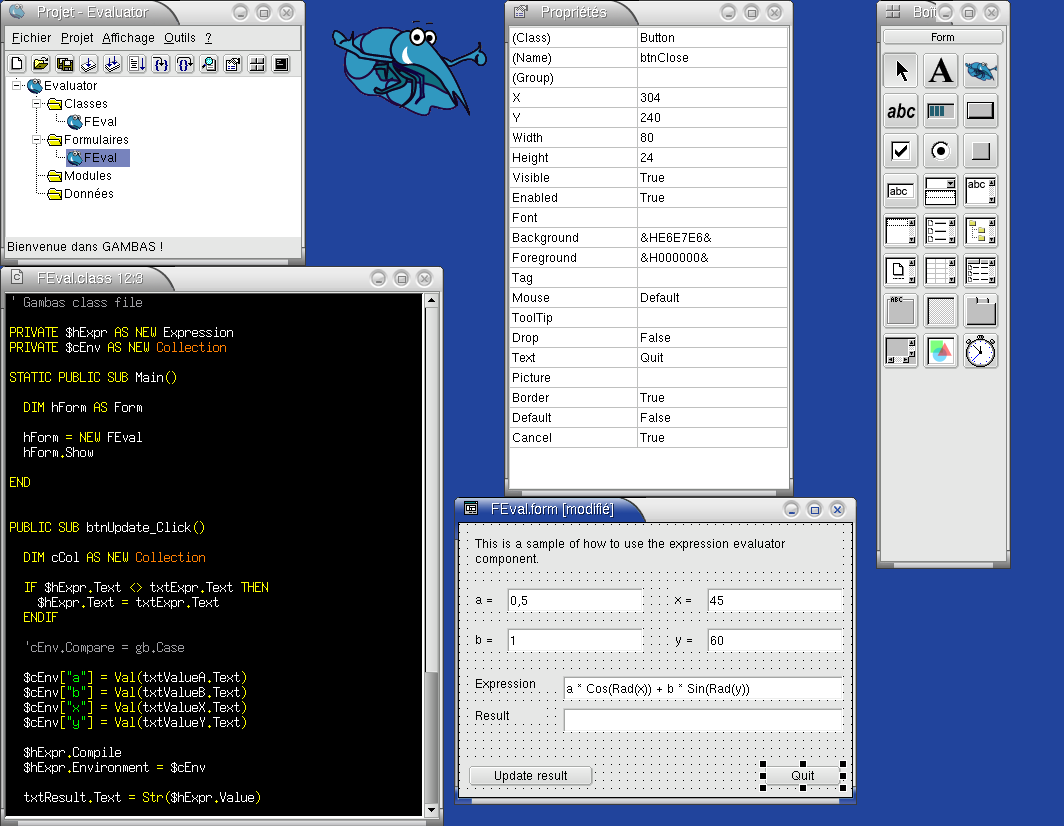Open the ? help menu
Viewport: 1064px width, 826px height.
(208, 38)
